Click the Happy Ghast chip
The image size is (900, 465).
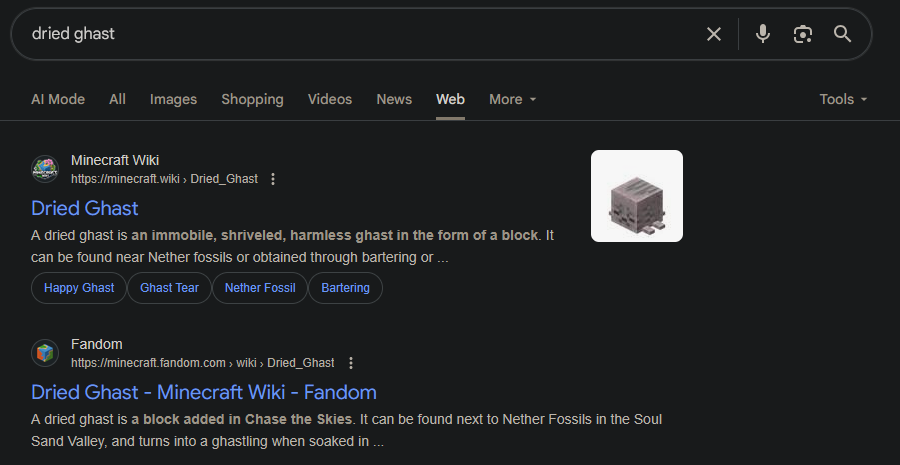click(x=79, y=288)
